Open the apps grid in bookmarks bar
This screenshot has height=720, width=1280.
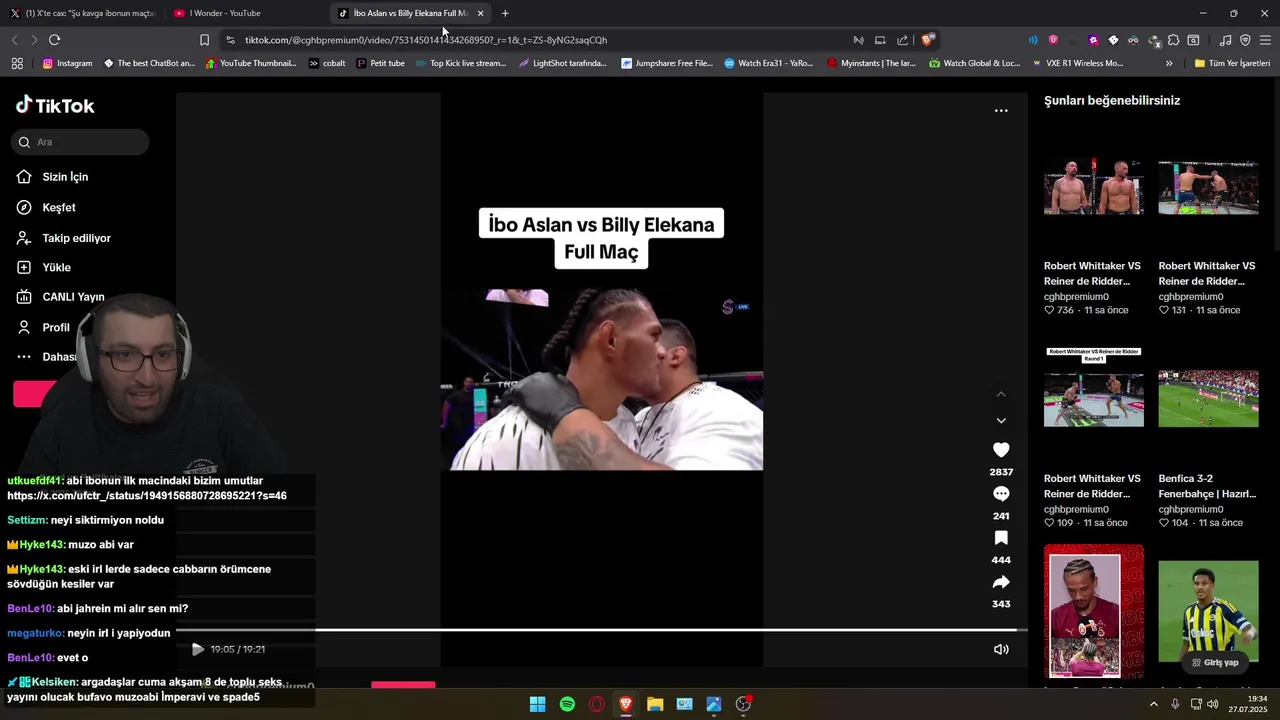[x=17, y=63]
